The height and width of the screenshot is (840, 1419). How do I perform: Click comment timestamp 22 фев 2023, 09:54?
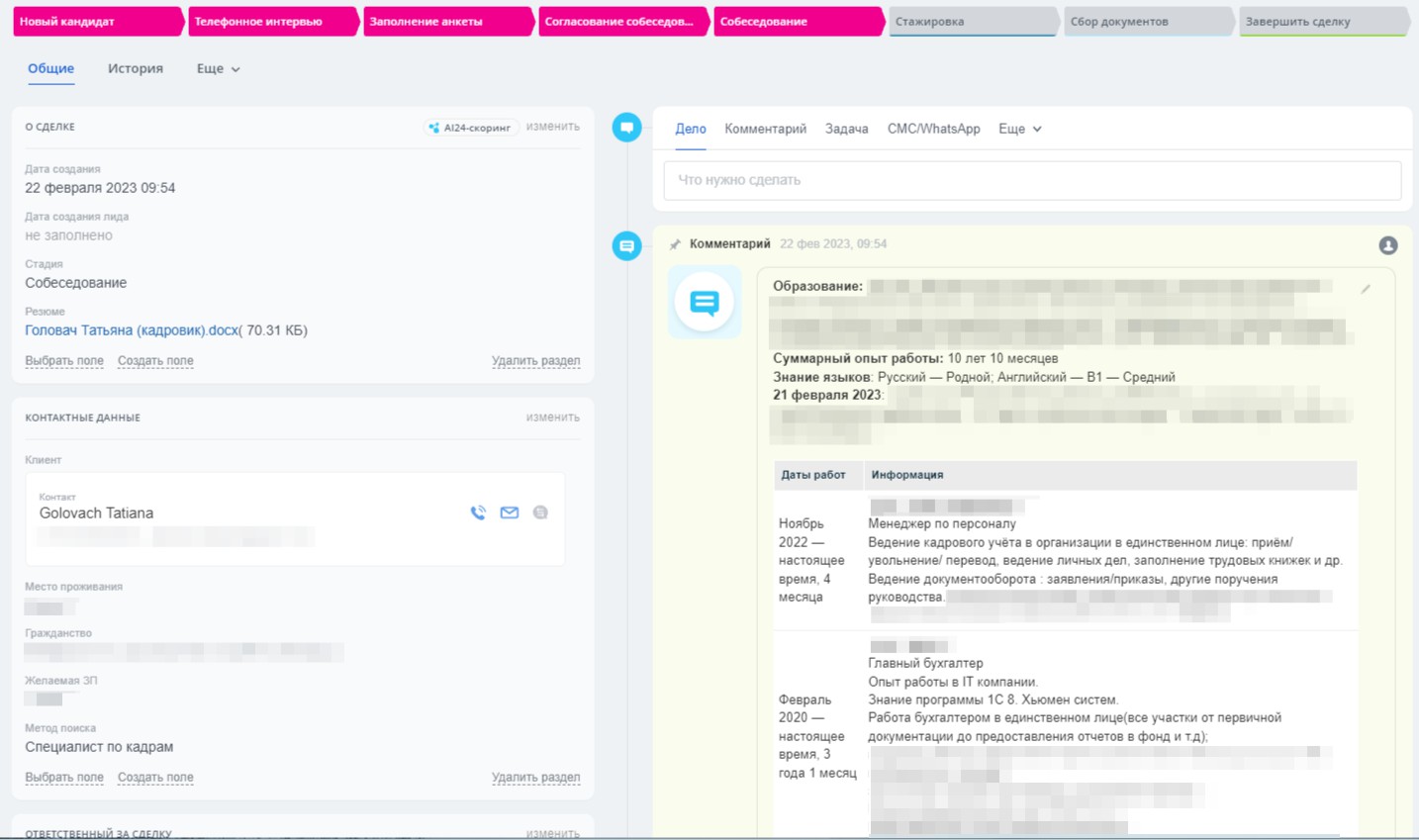coord(833,244)
